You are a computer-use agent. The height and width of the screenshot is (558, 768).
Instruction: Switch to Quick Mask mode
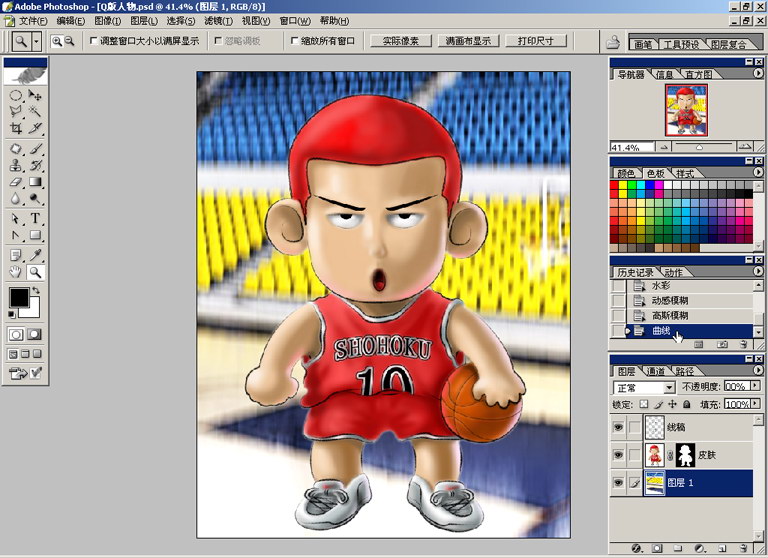(34, 334)
